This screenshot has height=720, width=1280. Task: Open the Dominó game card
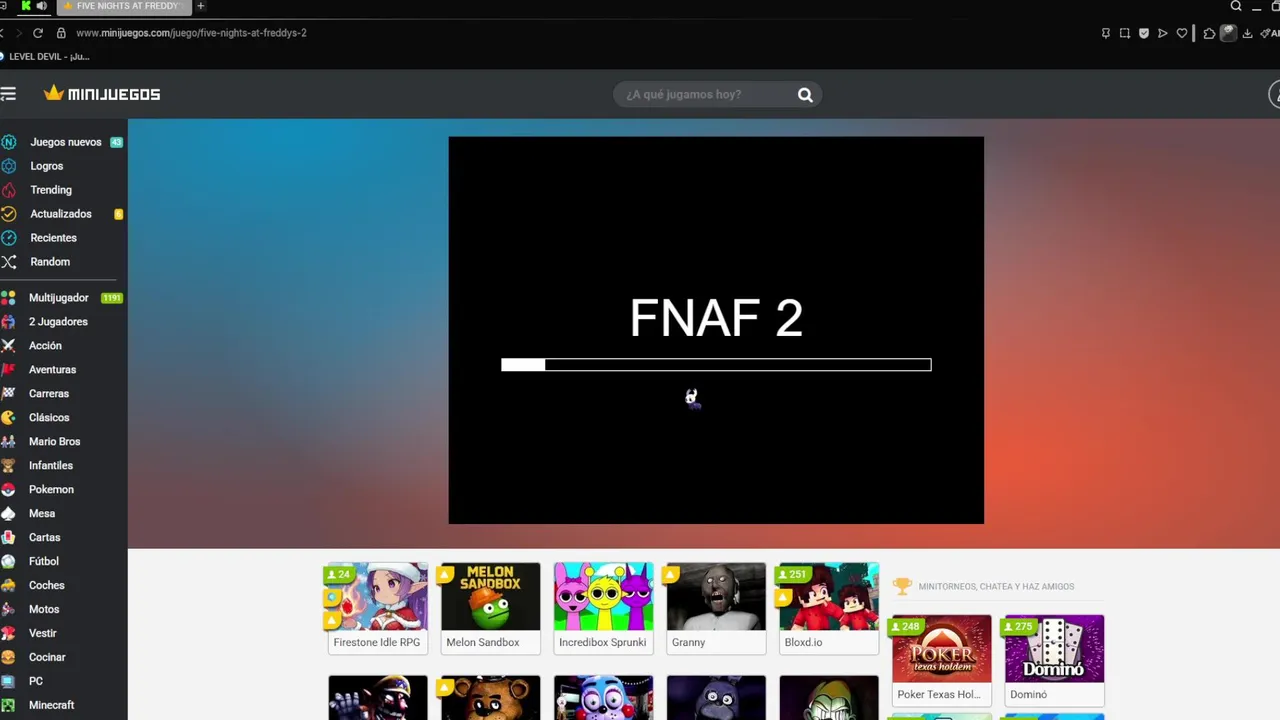[1054, 660]
